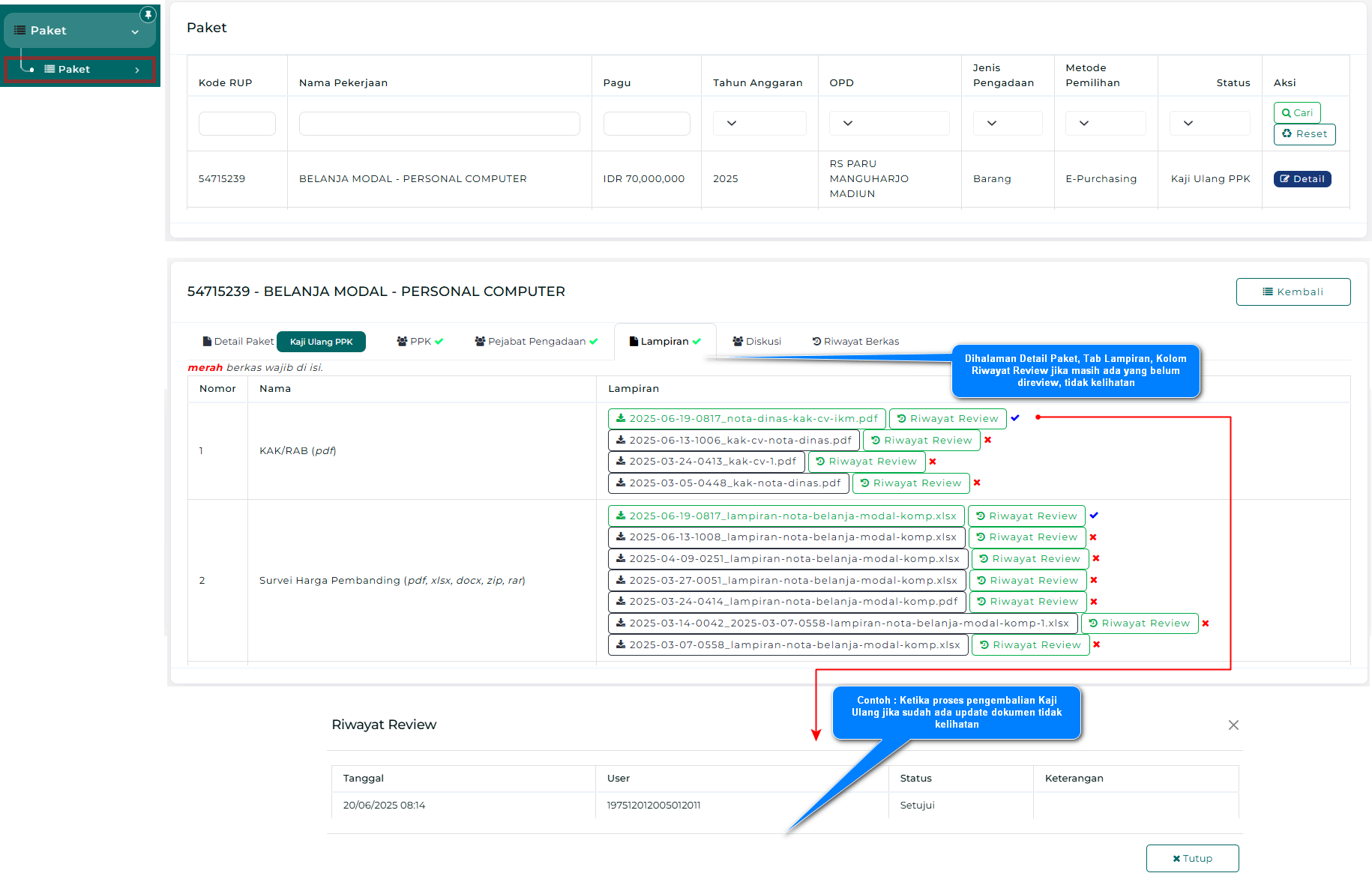
Task: Click the Kembali button
Action: (x=1293, y=292)
